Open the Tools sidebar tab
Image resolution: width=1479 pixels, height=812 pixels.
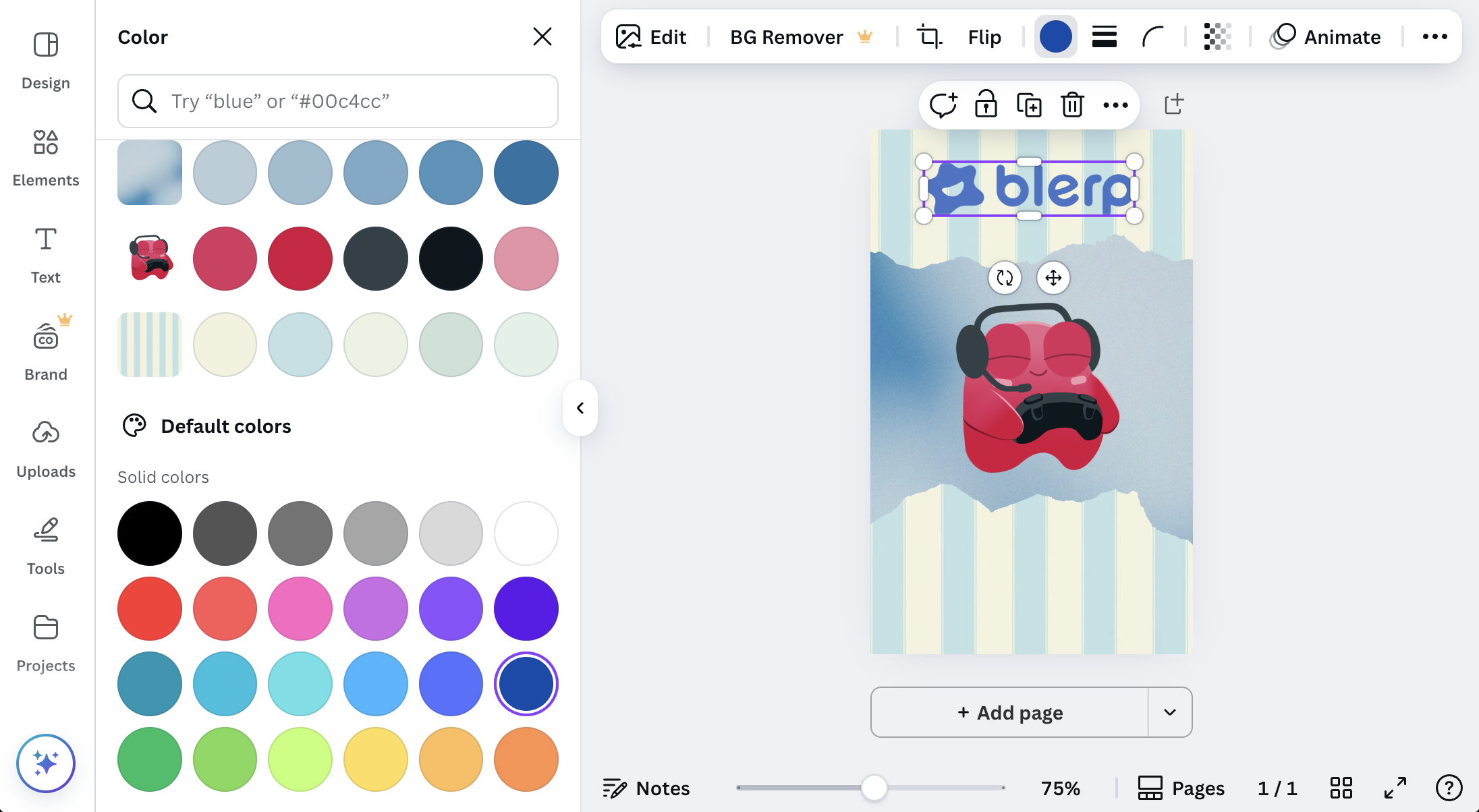click(x=46, y=546)
